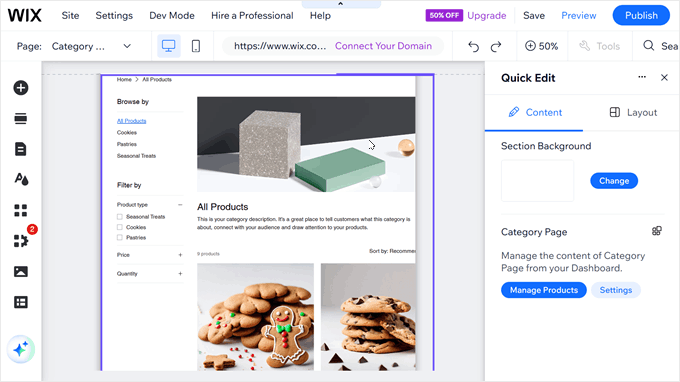The height and width of the screenshot is (382, 680).
Task: Click the Preview link
Action: 579,16
